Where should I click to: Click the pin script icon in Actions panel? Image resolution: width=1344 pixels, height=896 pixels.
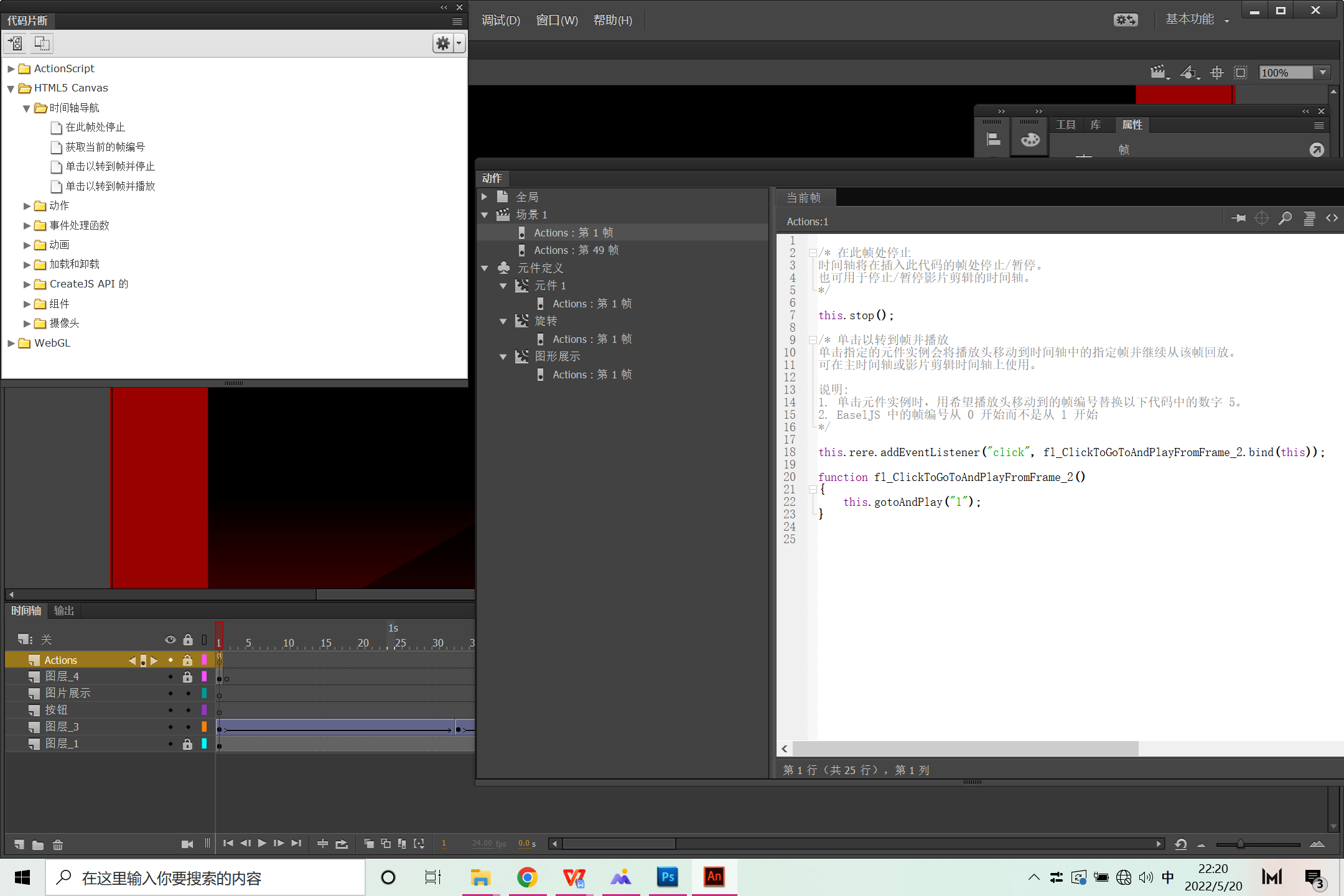click(1238, 218)
